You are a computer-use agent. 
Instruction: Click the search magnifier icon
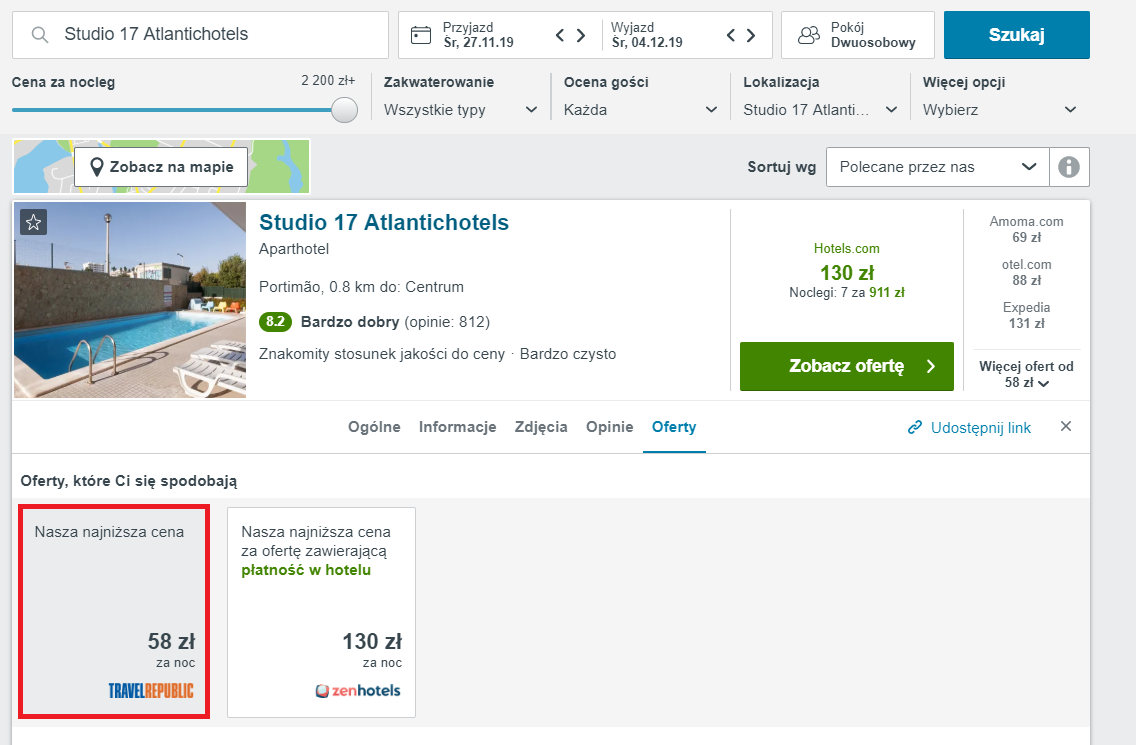tap(40, 35)
